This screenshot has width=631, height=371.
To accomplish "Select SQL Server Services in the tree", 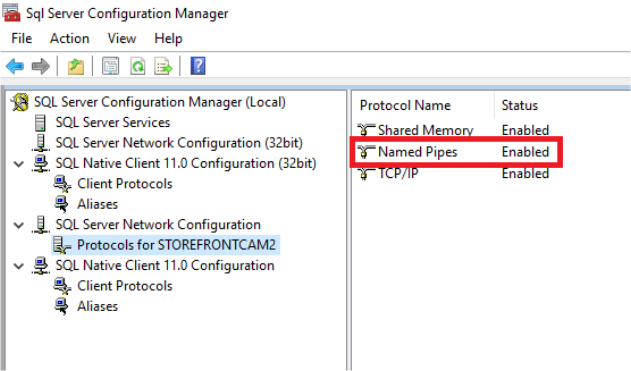I will pyautogui.click(x=113, y=122).
